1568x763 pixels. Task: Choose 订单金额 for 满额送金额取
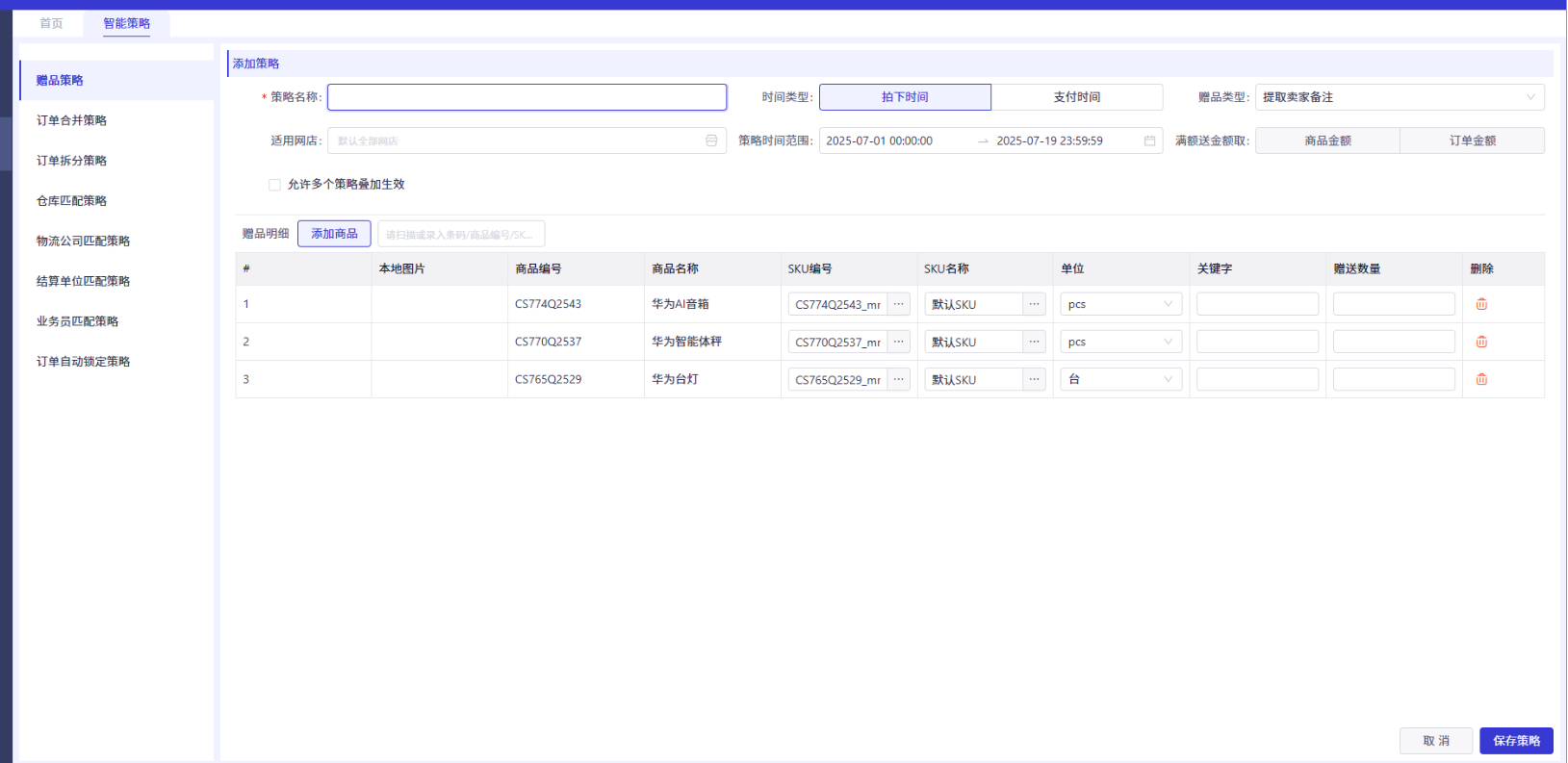tap(1473, 140)
